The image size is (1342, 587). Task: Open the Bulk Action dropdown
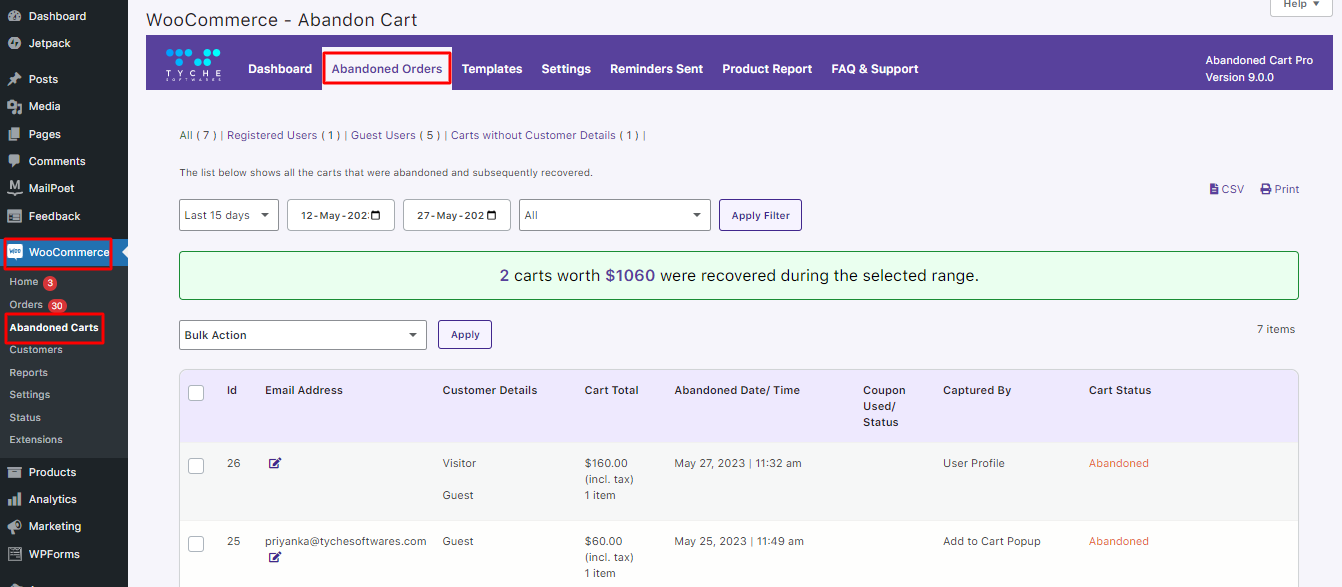tap(302, 334)
